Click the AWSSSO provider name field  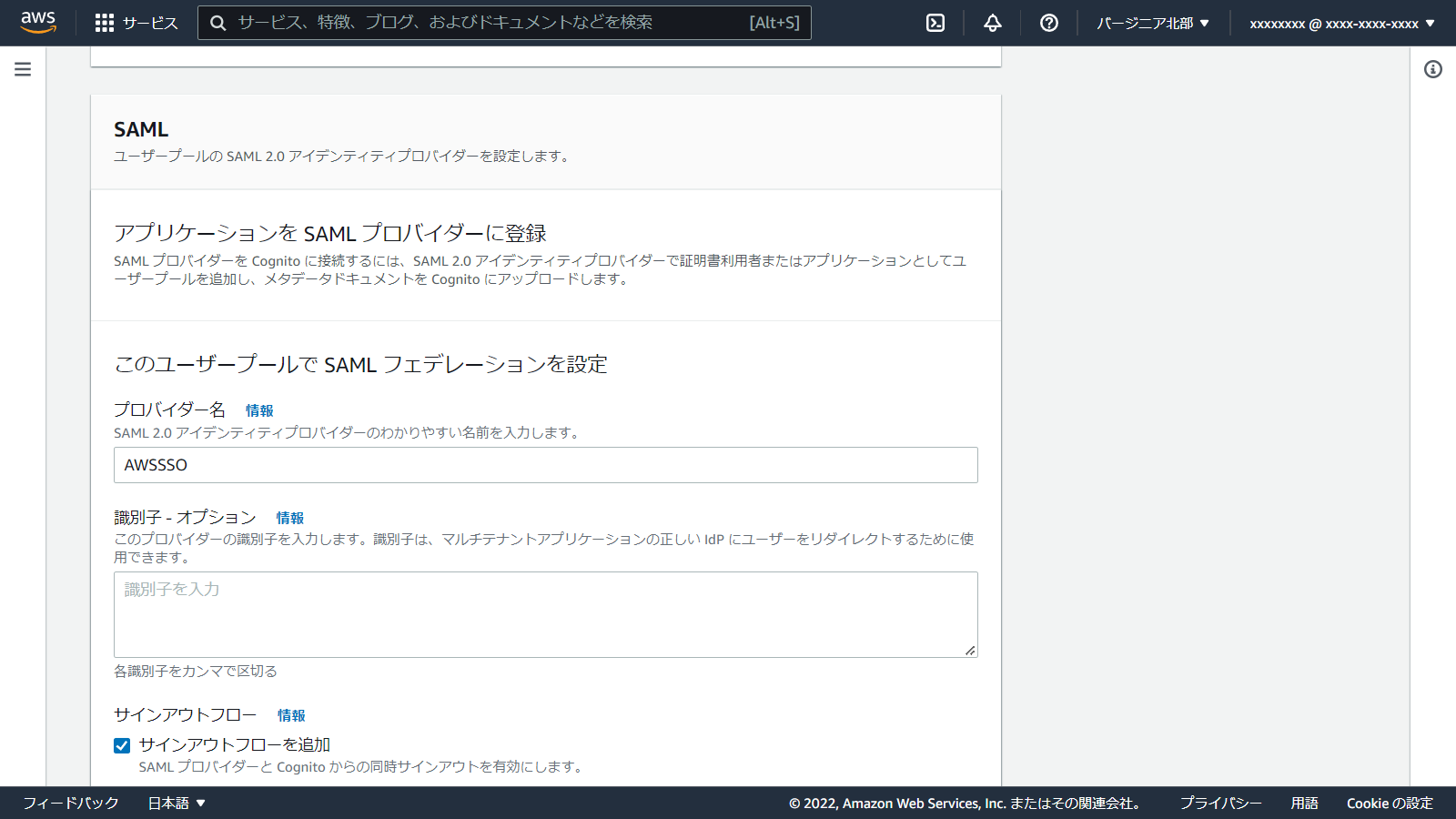tap(546, 465)
